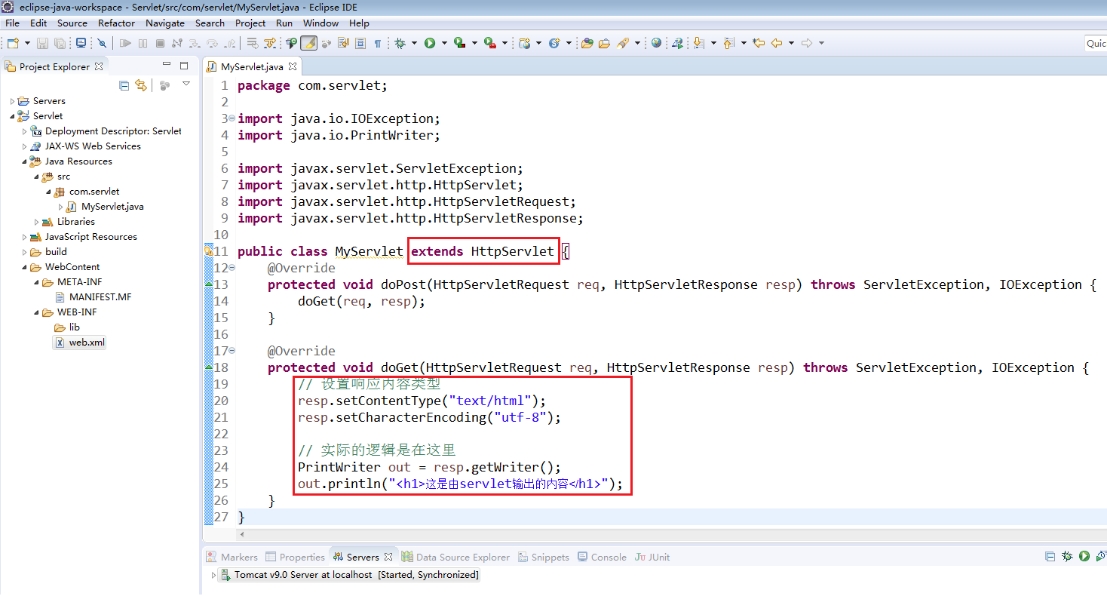
Task: Open the Back history dropdown arrow
Action: click(791, 43)
